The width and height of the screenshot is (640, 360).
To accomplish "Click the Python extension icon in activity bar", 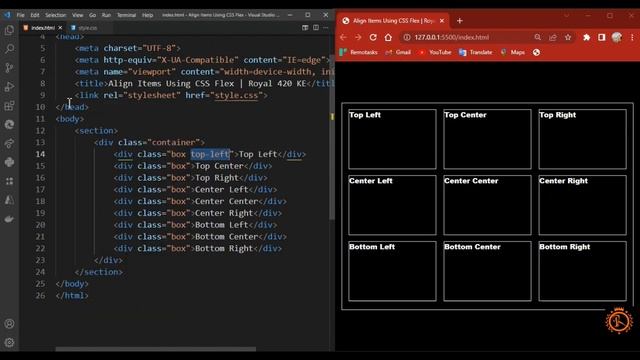I will pos(9,162).
